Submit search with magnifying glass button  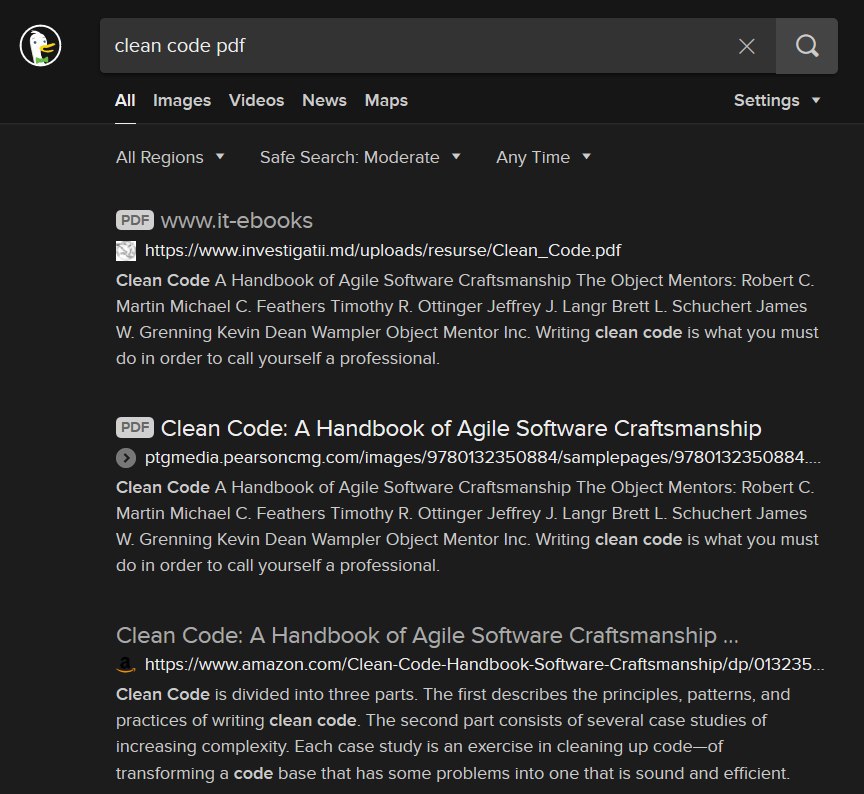coord(807,46)
